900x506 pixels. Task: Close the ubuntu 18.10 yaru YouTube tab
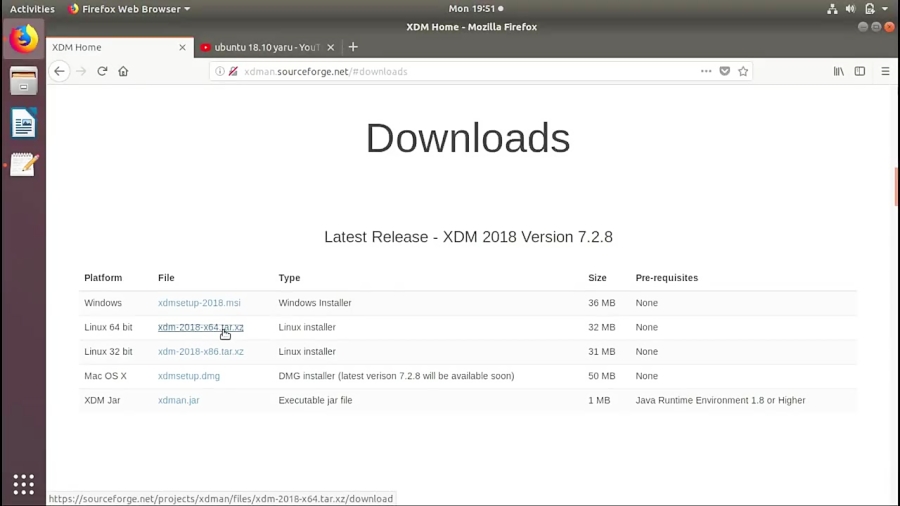tap(331, 47)
